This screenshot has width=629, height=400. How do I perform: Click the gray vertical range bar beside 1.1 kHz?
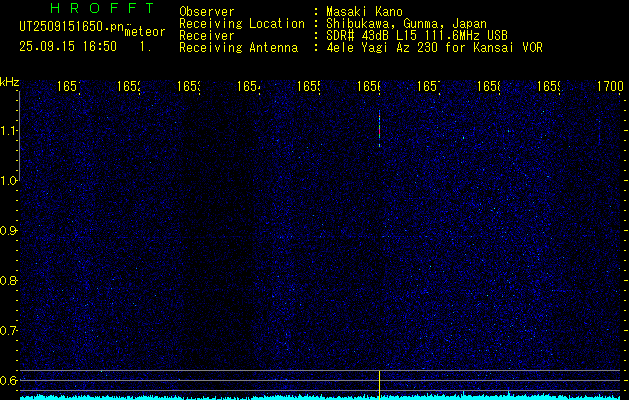19,136
